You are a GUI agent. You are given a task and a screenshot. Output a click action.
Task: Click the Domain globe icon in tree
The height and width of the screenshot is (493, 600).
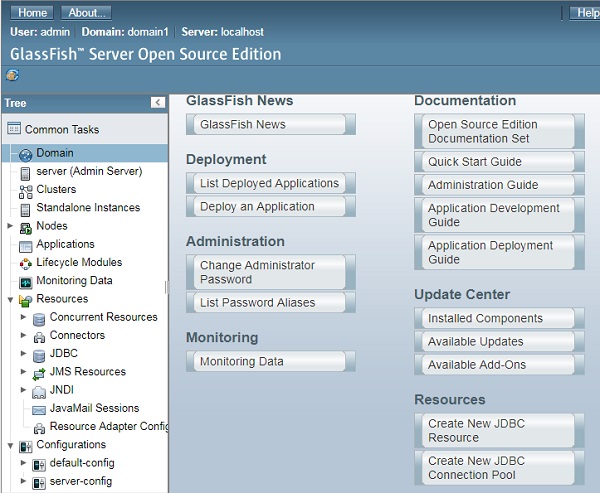click(x=25, y=155)
